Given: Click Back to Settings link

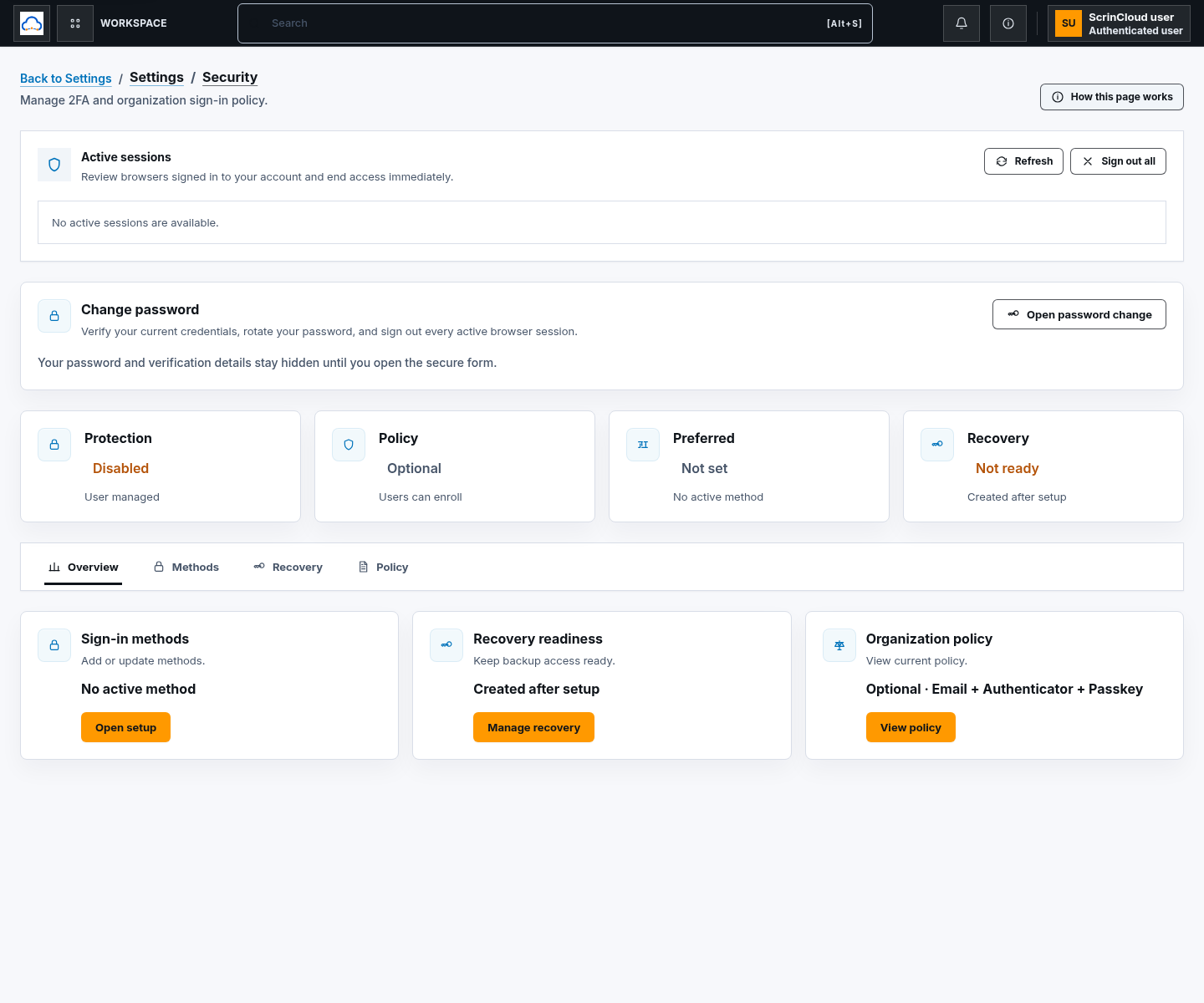Looking at the screenshot, I should pyautogui.click(x=66, y=79).
